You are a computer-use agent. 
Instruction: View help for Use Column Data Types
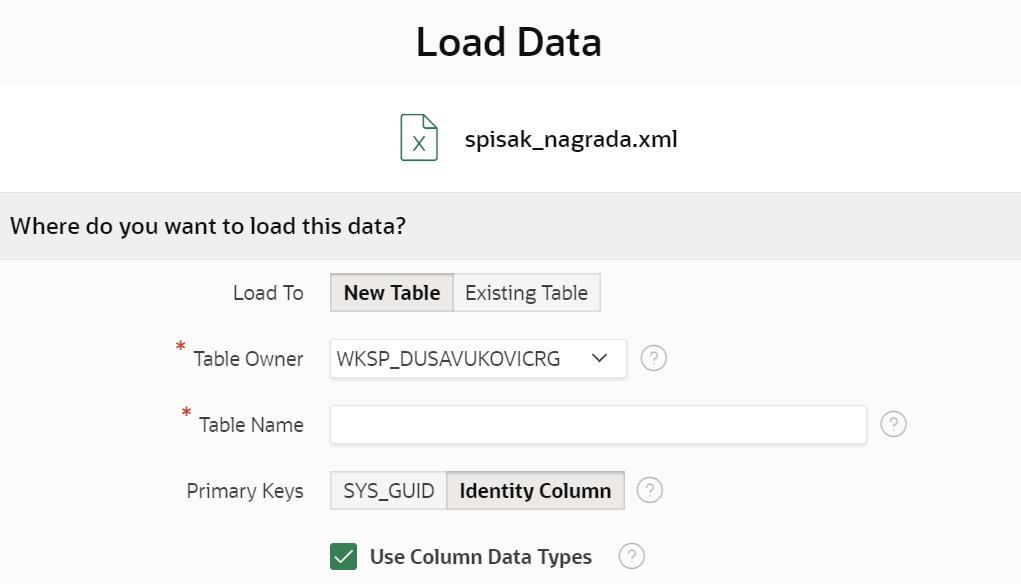[631, 556]
